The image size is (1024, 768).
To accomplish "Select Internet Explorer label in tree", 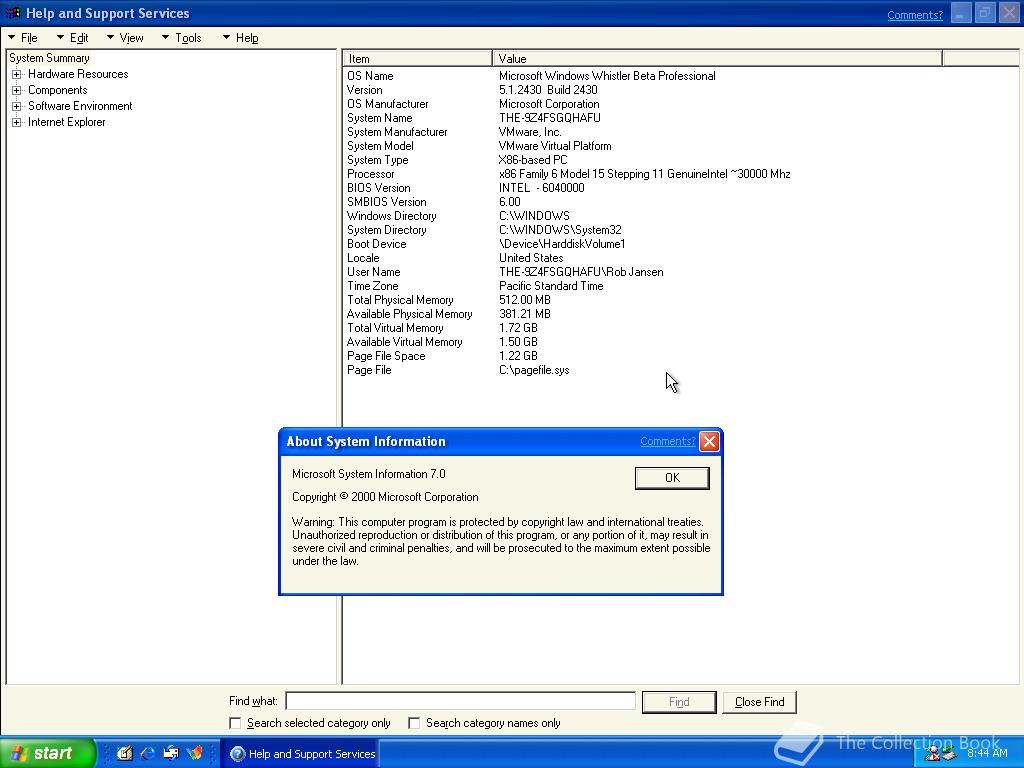I will click(66, 122).
